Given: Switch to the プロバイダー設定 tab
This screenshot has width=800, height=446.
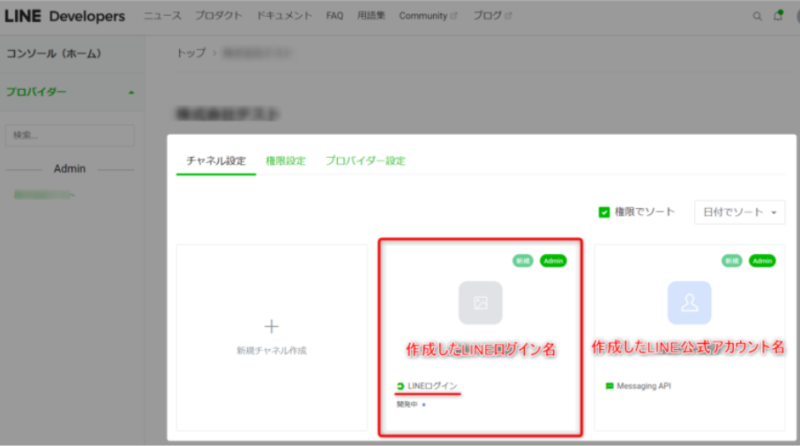Looking at the screenshot, I should tap(365, 161).
